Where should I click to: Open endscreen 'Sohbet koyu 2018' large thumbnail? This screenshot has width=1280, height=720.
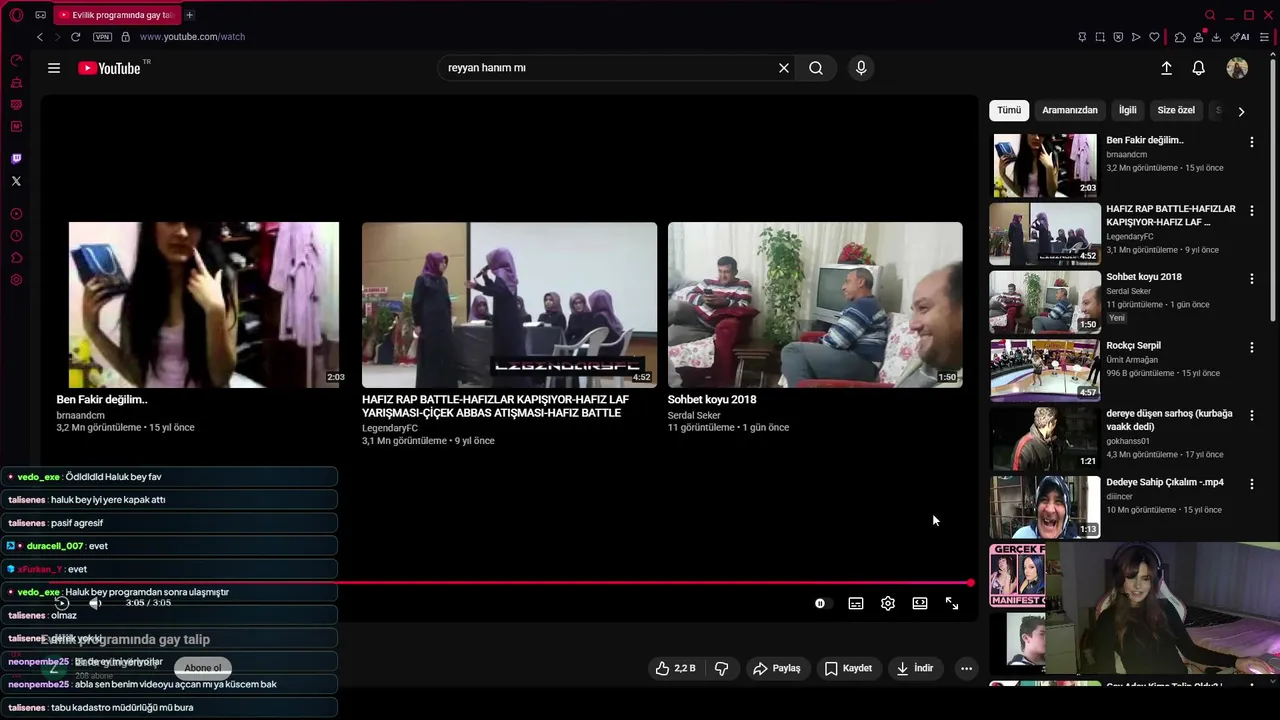point(815,305)
